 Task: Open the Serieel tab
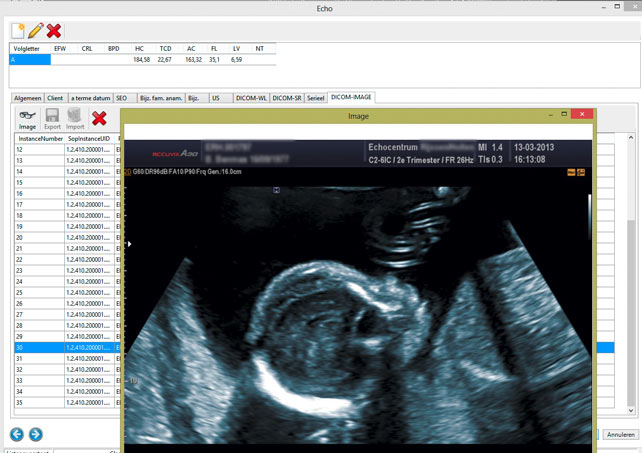click(316, 98)
